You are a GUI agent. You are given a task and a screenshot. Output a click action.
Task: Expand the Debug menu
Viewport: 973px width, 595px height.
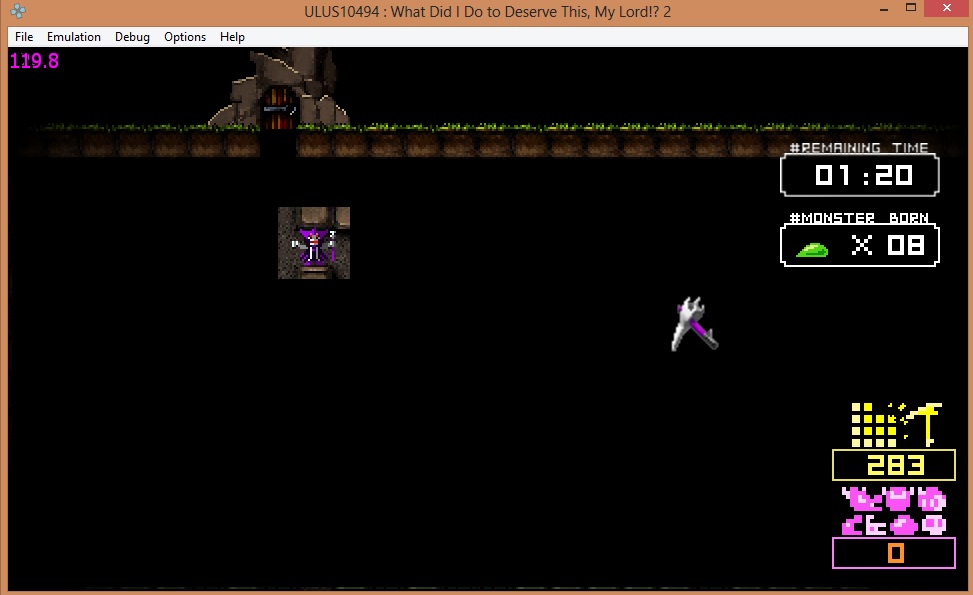point(132,37)
